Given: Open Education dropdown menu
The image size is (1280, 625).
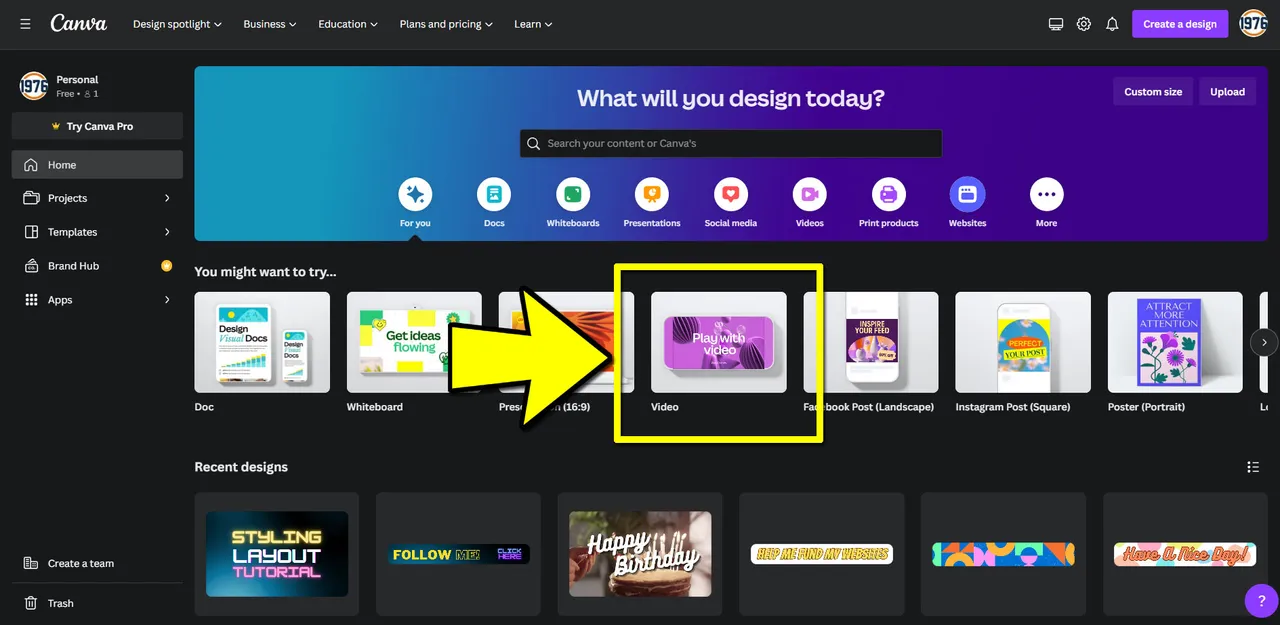Looking at the screenshot, I should tap(348, 24).
